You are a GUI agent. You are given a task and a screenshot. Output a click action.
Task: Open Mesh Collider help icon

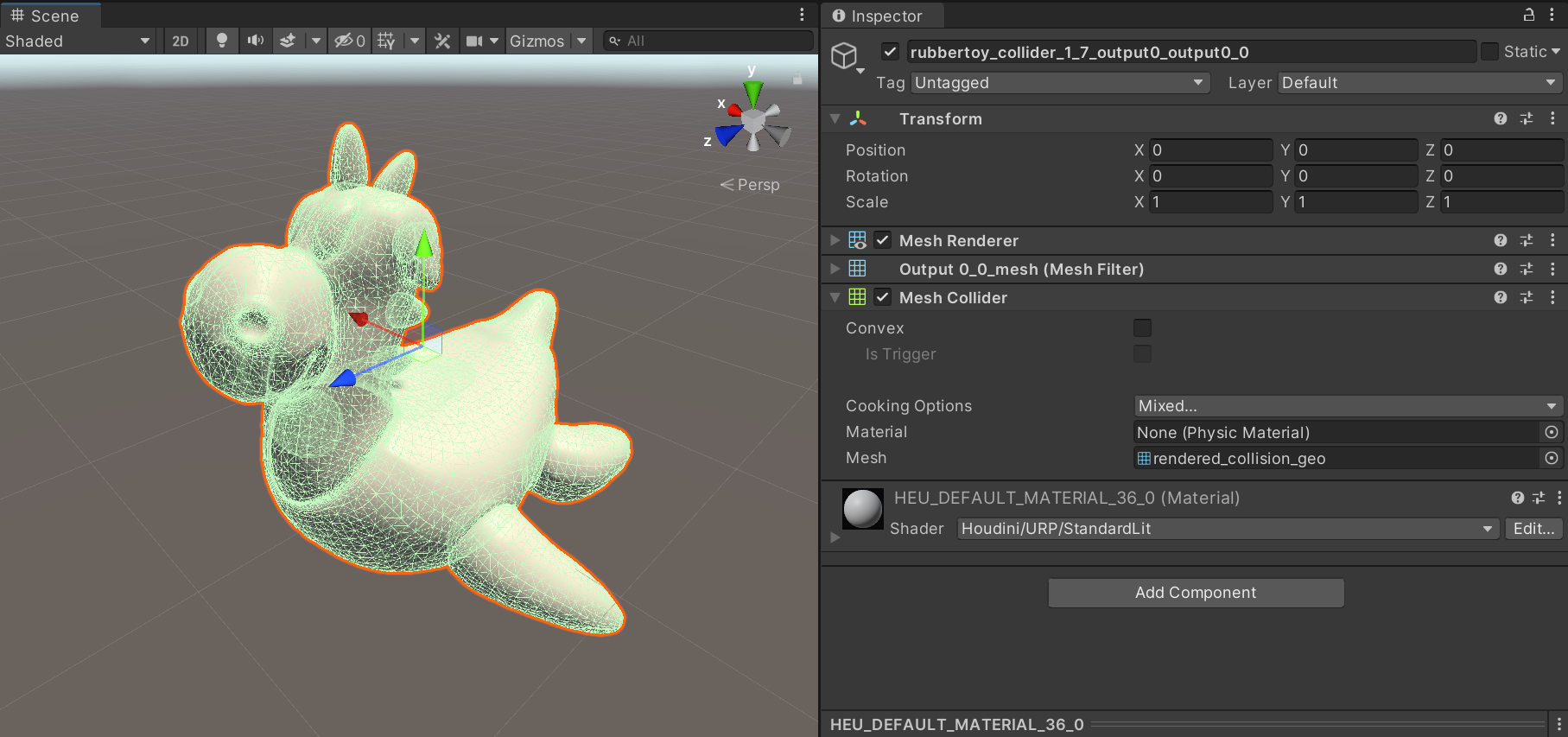[x=1501, y=298]
